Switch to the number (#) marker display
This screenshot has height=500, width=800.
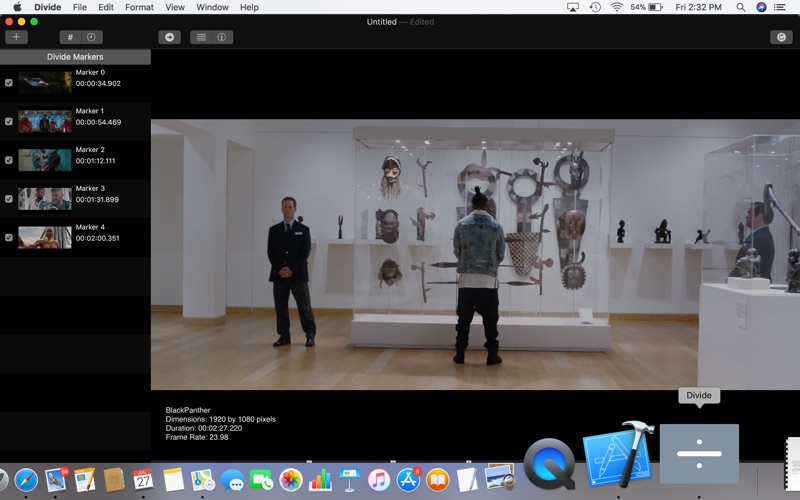click(x=70, y=37)
